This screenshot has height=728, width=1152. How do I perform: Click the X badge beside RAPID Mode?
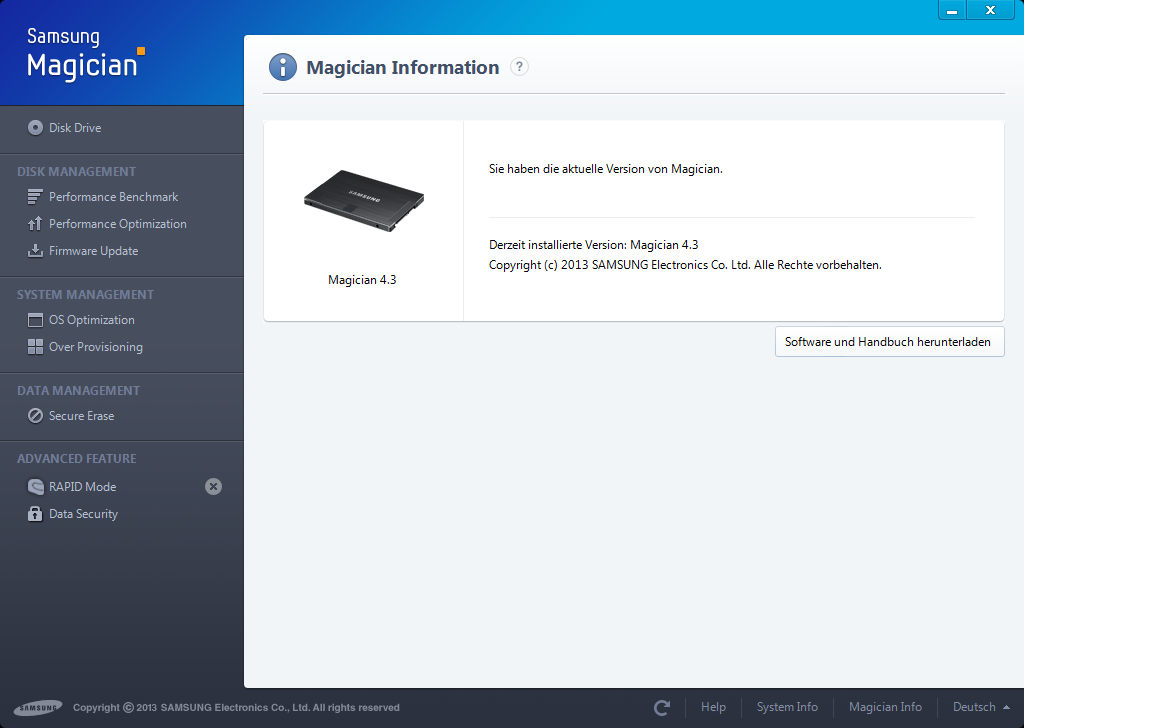point(213,487)
